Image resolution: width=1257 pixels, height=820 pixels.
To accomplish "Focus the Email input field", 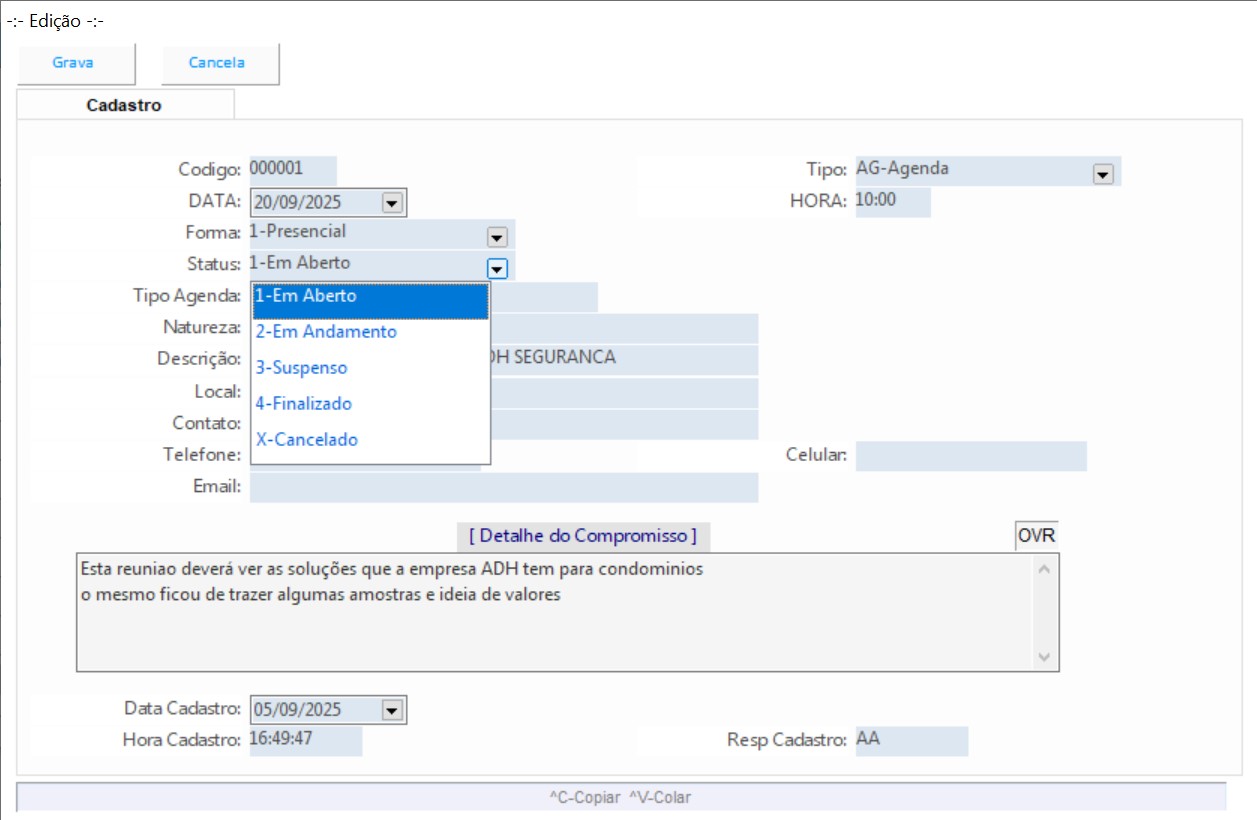I will click(x=504, y=487).
